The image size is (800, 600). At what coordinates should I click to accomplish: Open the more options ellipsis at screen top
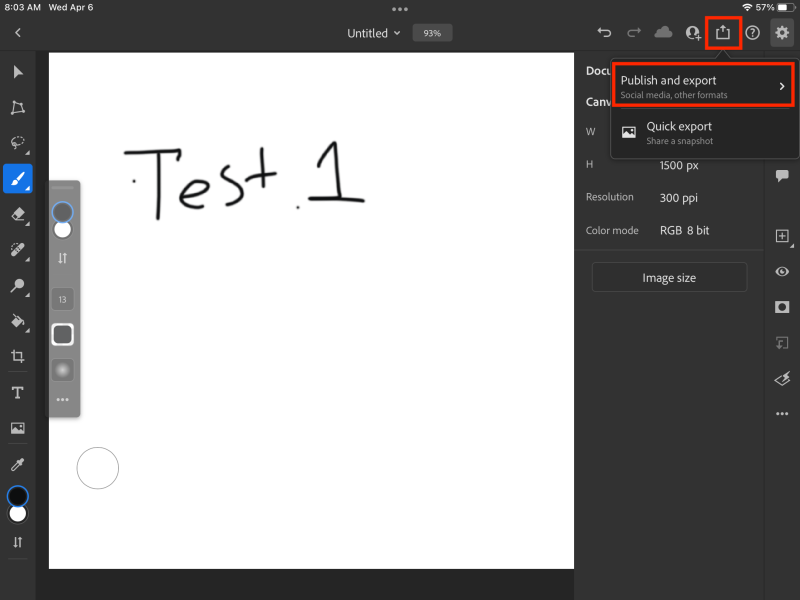400,9
